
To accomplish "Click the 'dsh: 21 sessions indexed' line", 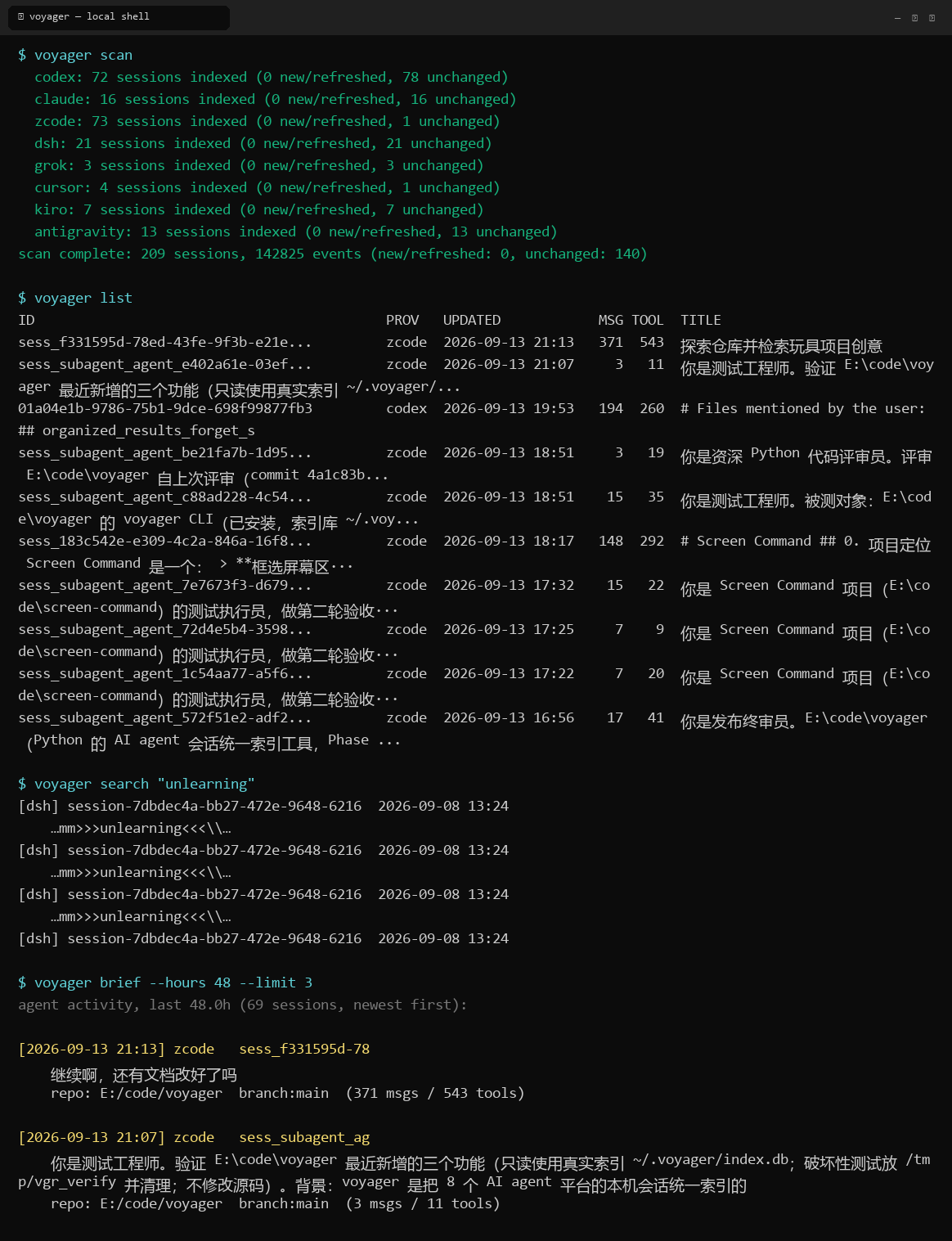I will coord(263,143).
